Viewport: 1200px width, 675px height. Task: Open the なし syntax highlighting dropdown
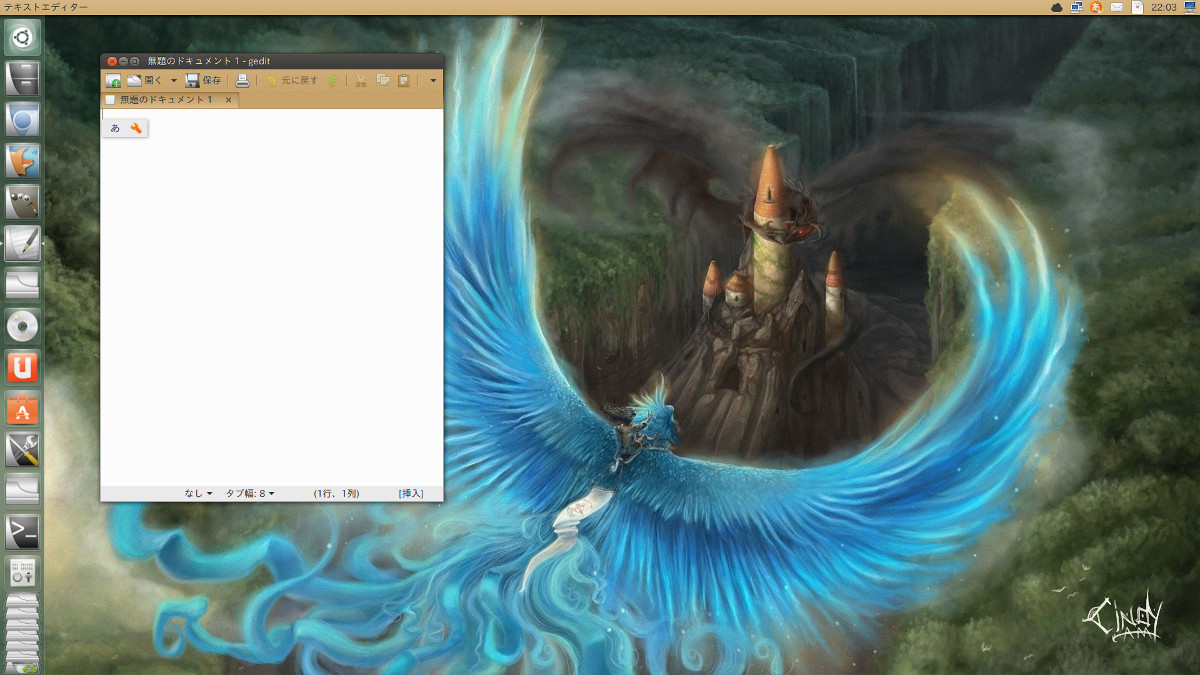coord(198,493)
